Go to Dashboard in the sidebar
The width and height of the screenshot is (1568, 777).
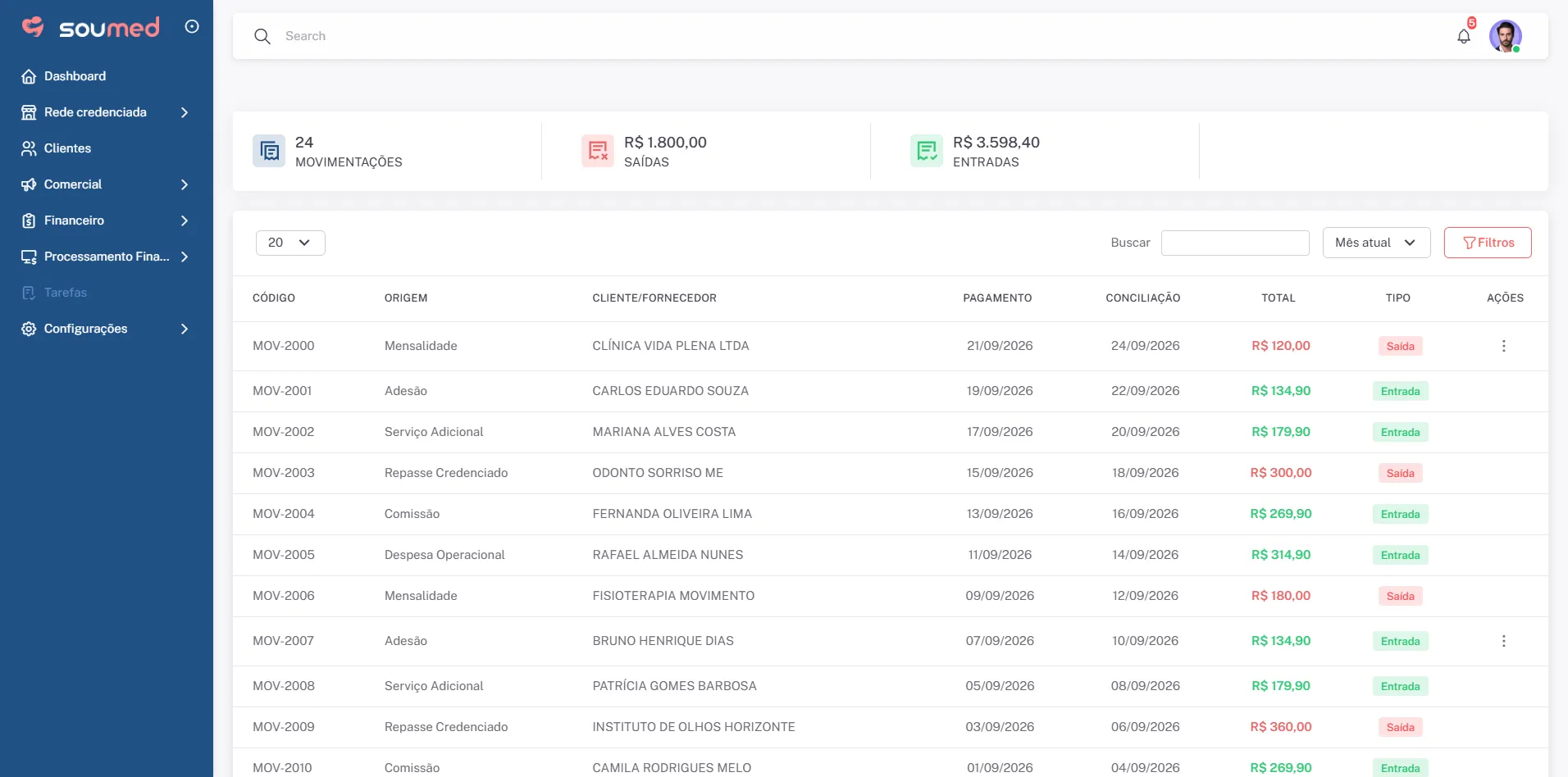(75, 76)
